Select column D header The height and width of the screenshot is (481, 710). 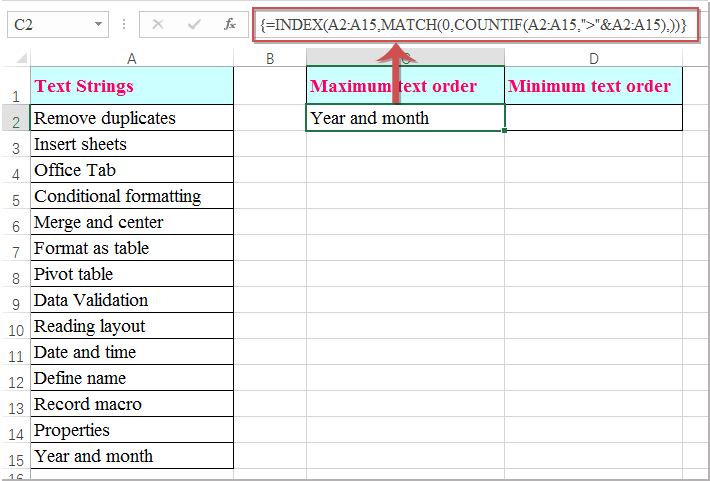pos(593,59)
